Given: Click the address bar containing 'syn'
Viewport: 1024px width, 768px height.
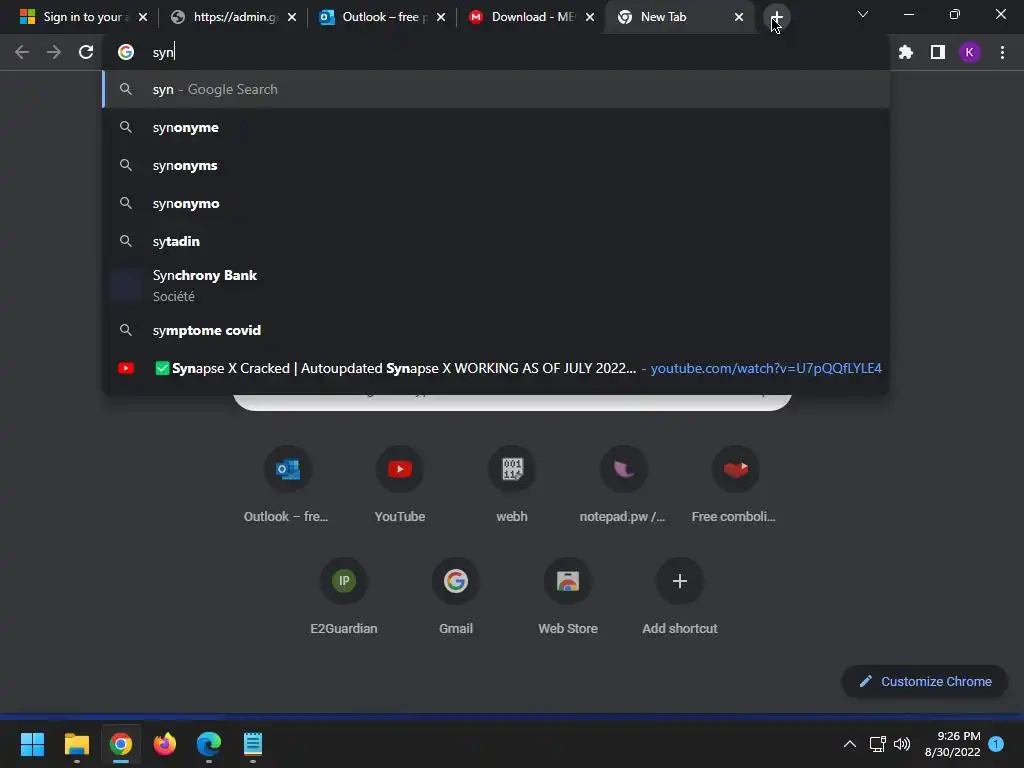Looking at the screenshot, I should point(496,52).
